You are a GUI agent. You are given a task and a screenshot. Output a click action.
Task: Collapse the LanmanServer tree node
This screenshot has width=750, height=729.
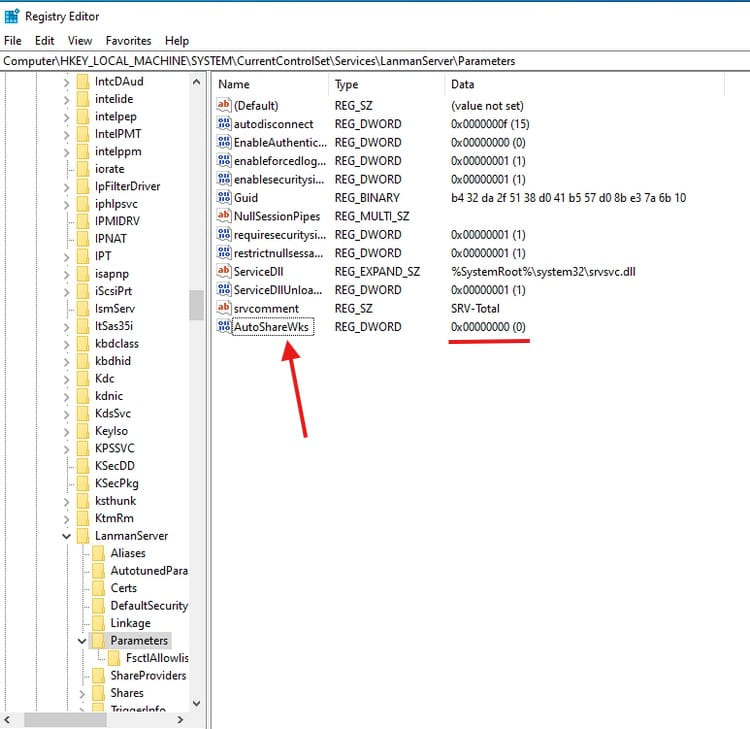66,536
